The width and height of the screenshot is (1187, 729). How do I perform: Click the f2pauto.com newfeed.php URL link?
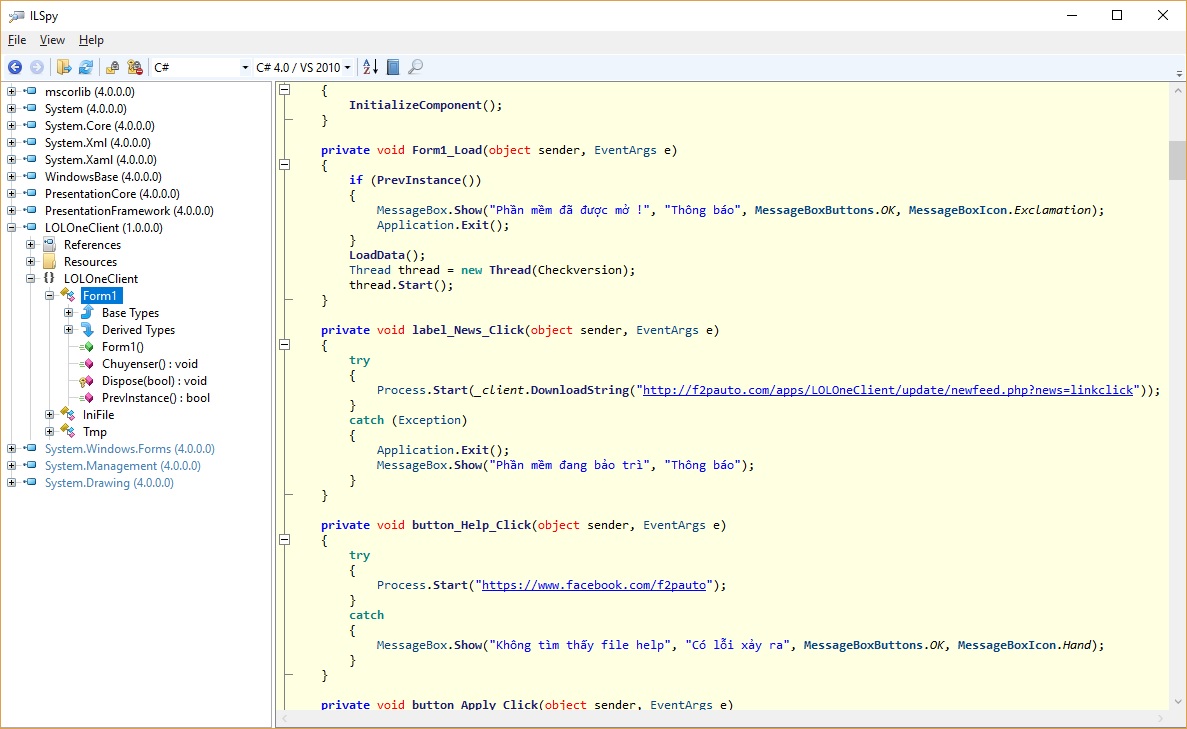coord(887,390)
